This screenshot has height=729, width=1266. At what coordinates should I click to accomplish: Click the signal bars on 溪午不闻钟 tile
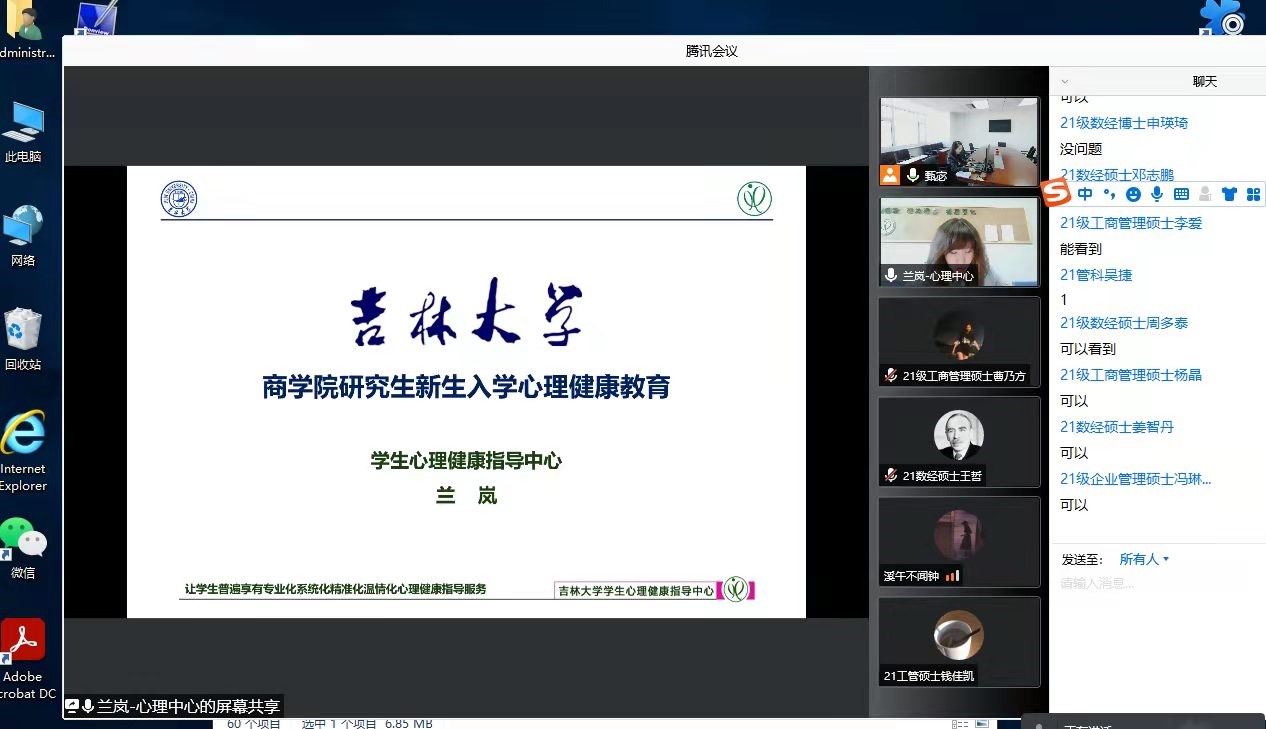952,575
